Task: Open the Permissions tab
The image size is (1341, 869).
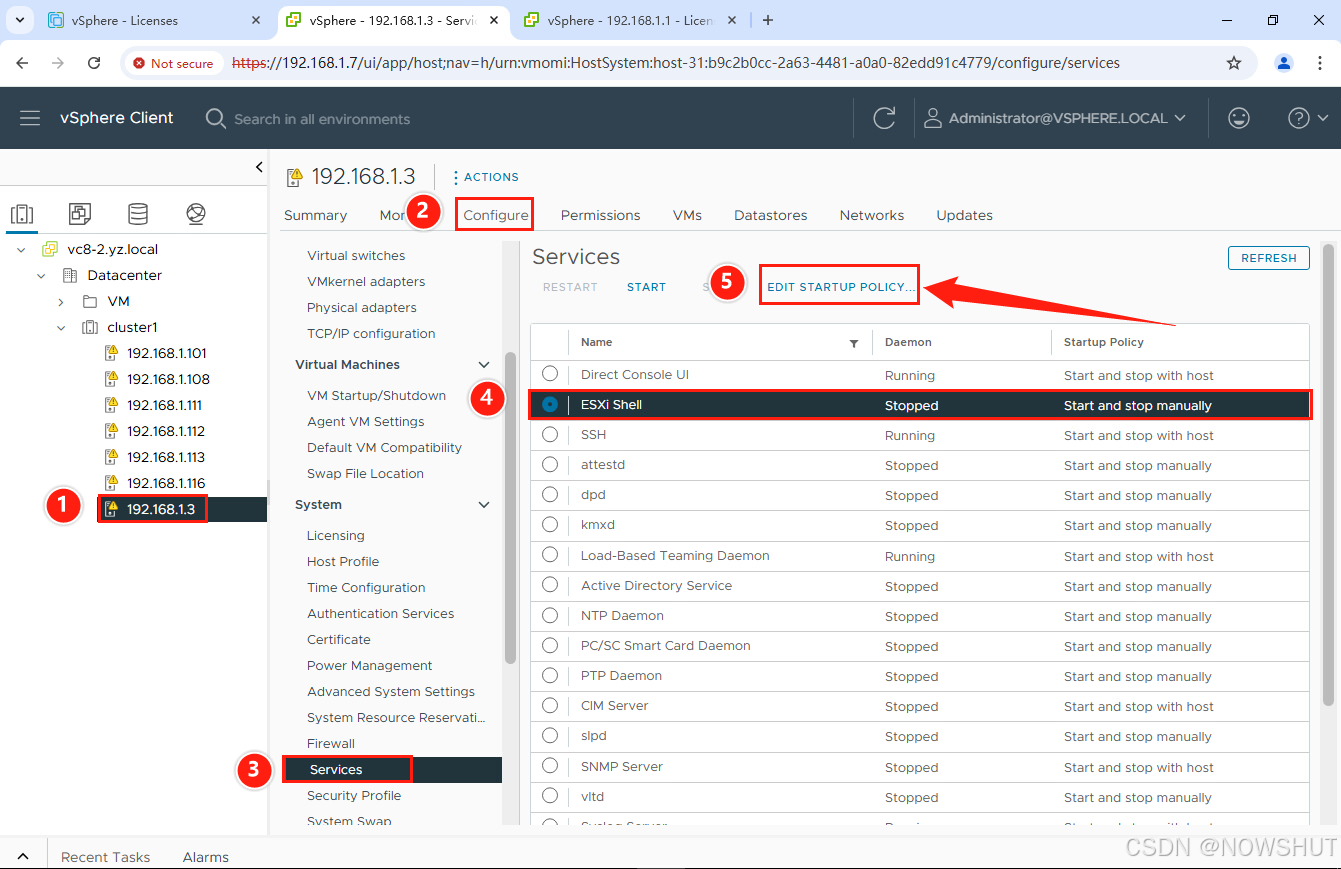Action: pyautogui.click(x=600, y=215)
